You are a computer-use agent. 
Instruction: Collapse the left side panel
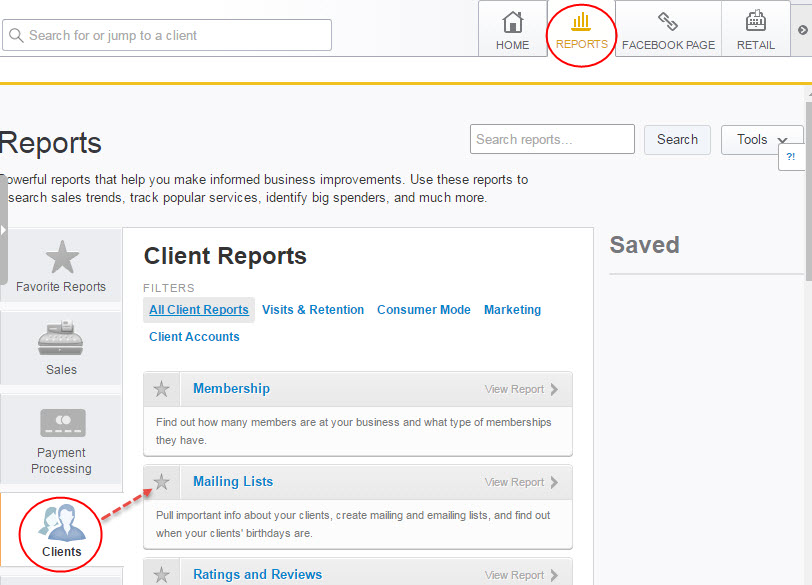[x=4, y=232]
